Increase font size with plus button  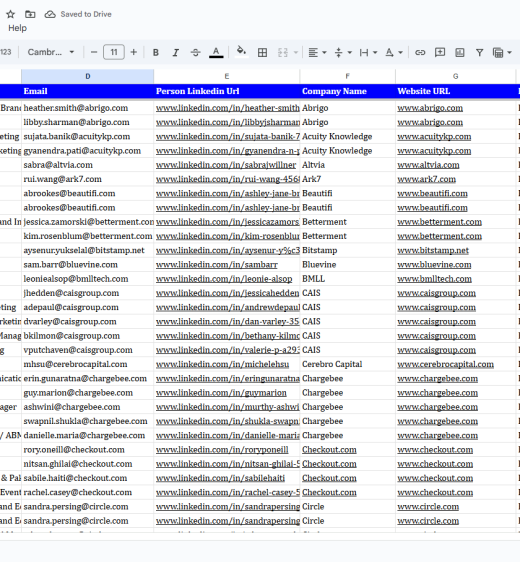click(134, 52)
